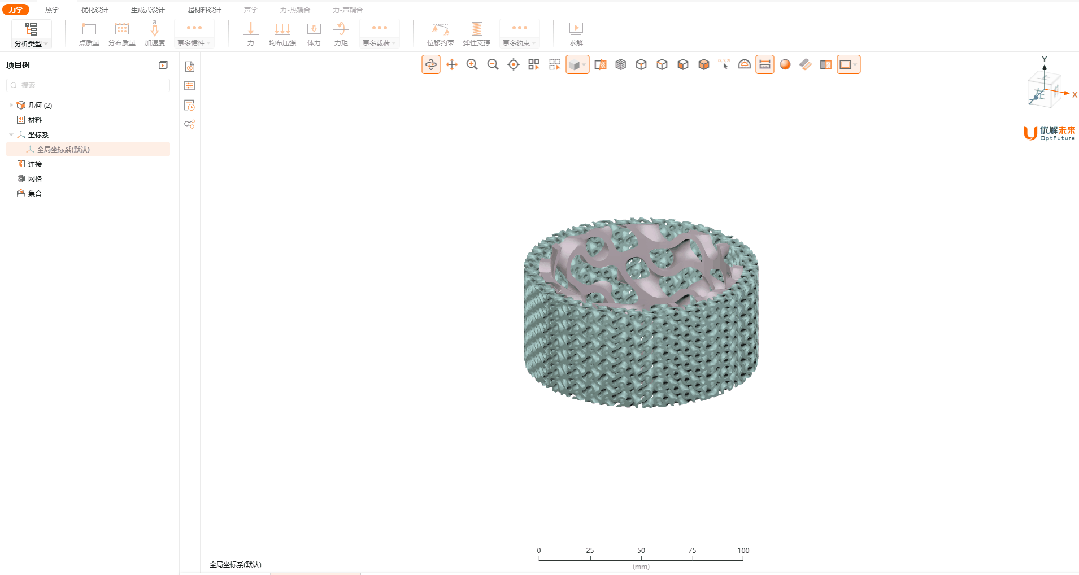
Task: Select the pan move arrows tool
Action: (452, 65)
